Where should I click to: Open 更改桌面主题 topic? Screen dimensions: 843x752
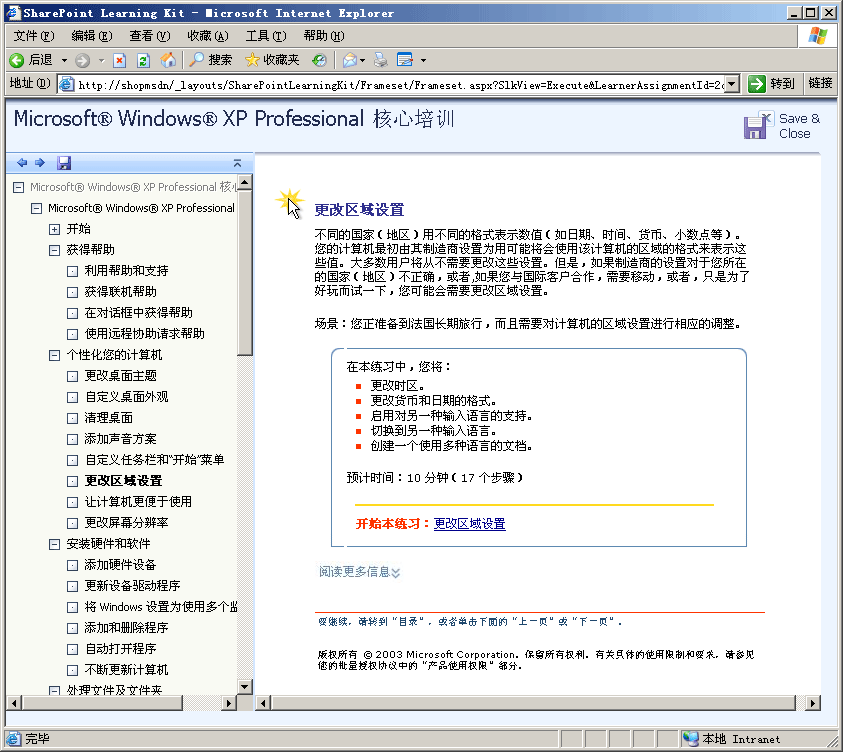[120, 376]
